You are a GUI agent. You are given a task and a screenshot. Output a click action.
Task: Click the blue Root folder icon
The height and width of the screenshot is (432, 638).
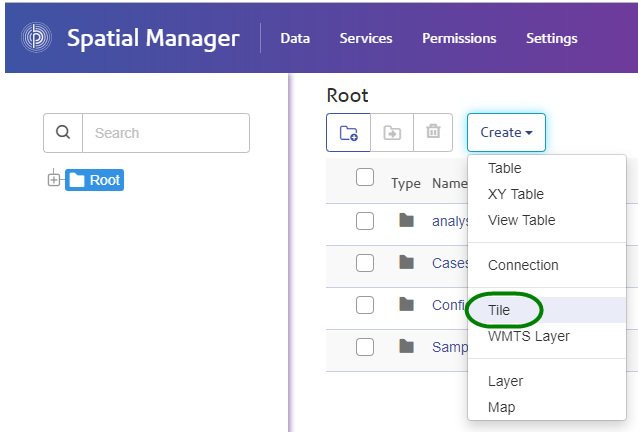pyautogui.click(x=77, y=181)
